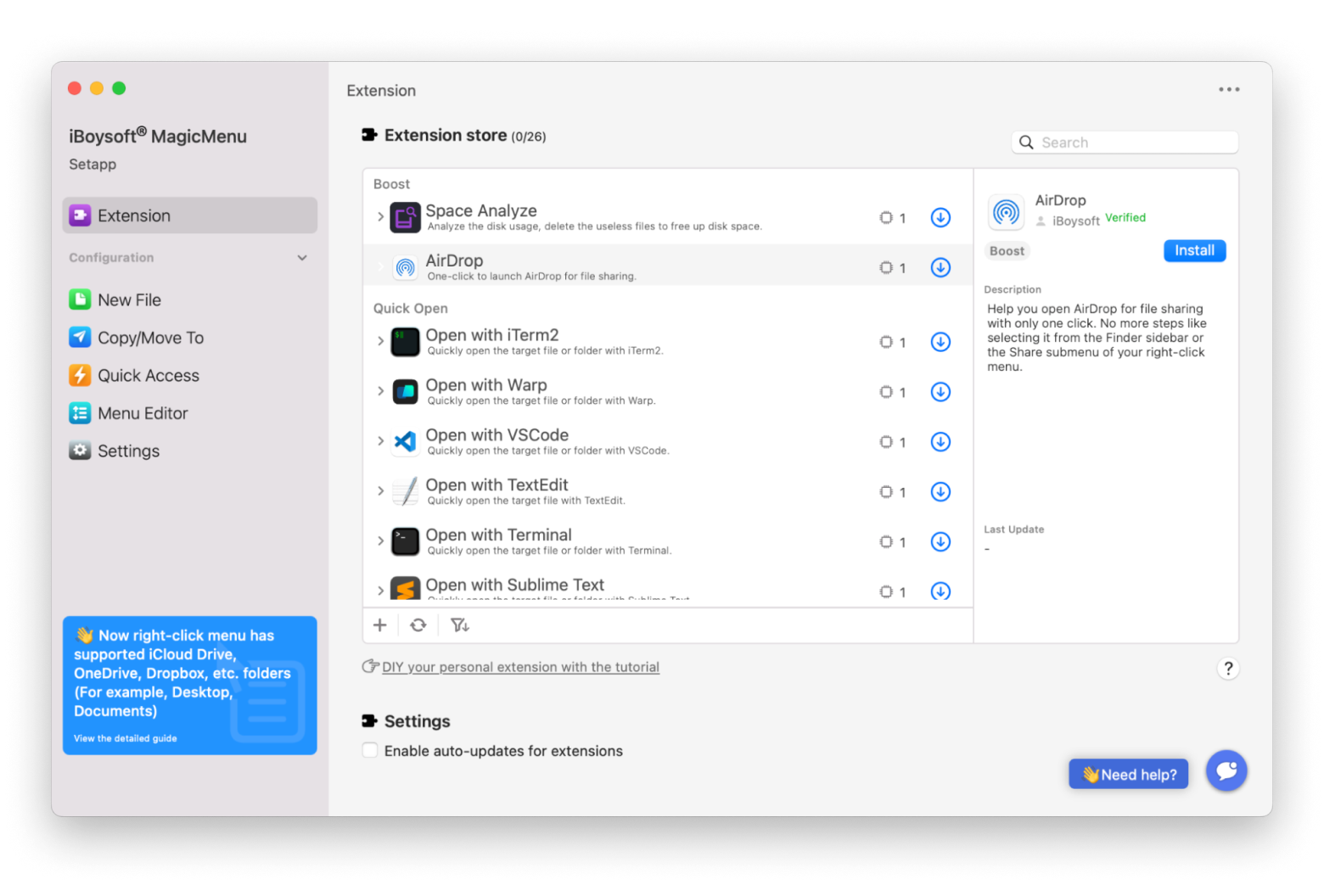Click the chip count icon for Space Analyze
1324x896 pixels.
(x=886, y=218)
